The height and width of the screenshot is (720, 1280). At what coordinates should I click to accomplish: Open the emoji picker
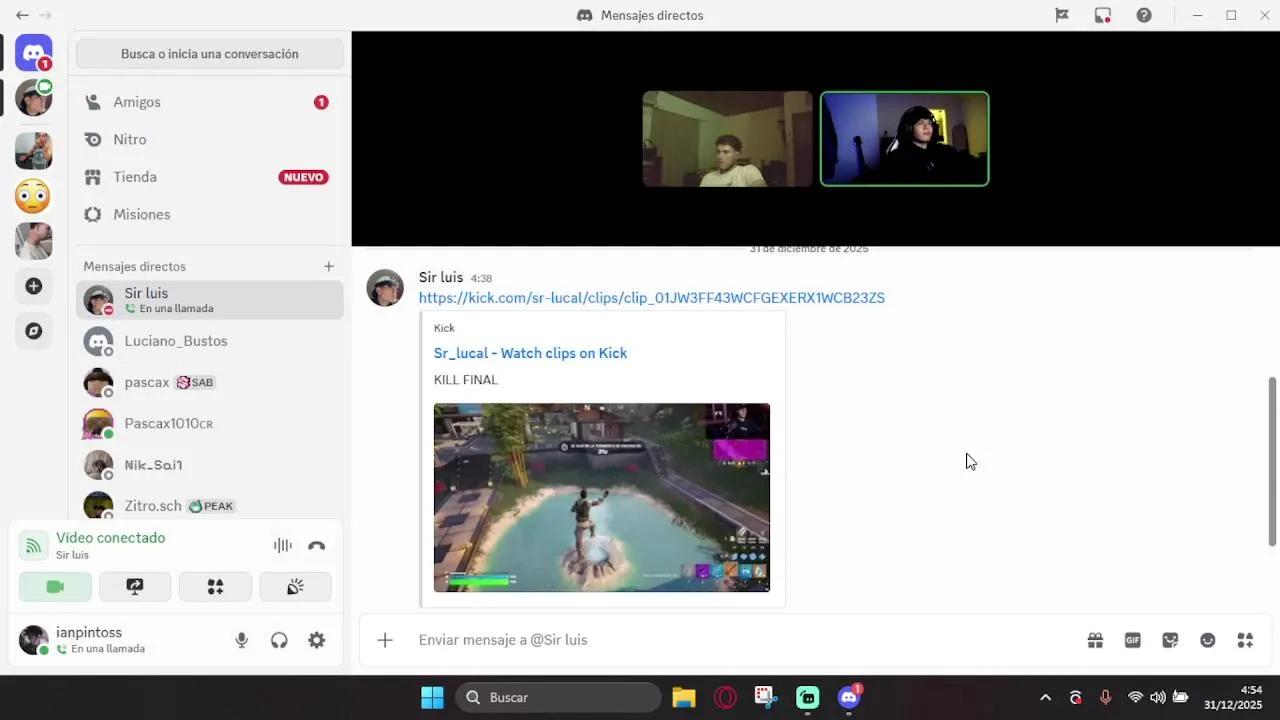pyautogui.click(x=1208, y=640)
